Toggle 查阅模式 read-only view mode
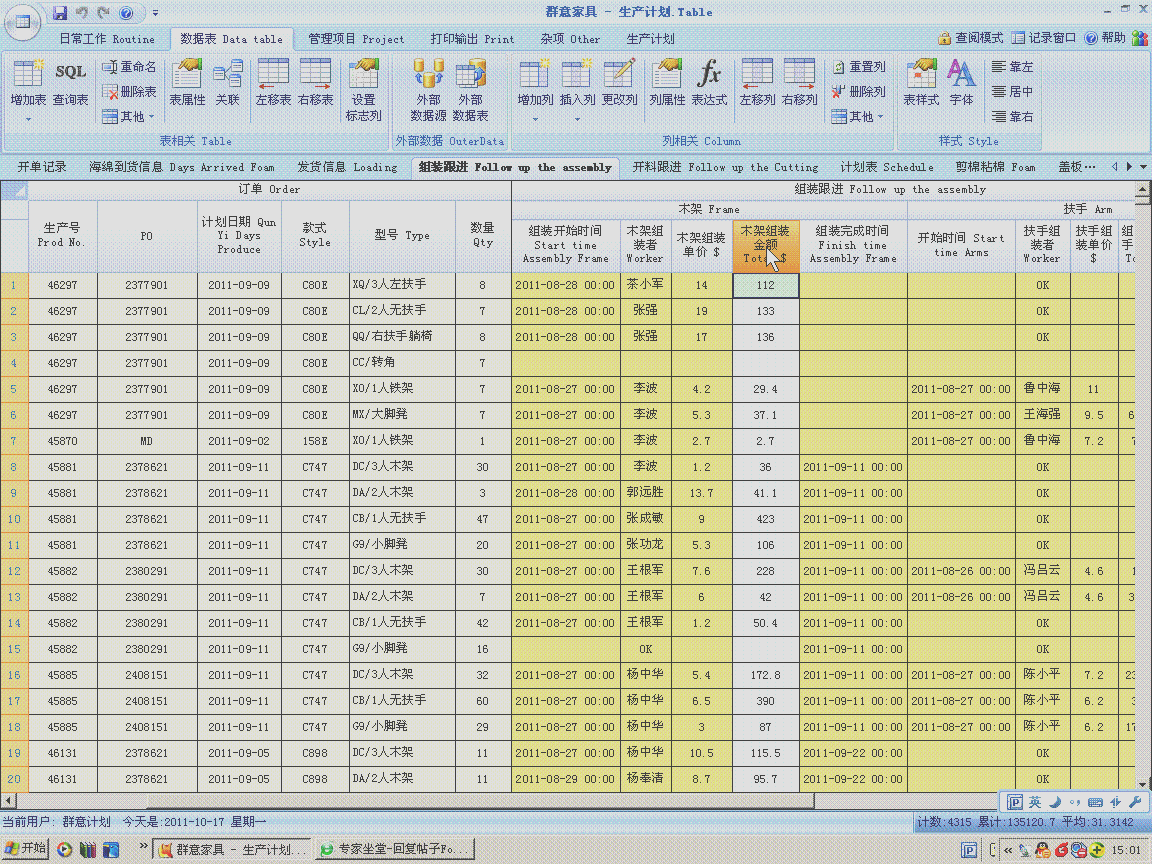The height and width of the screenshot is (864, 1152). point(971,38)
